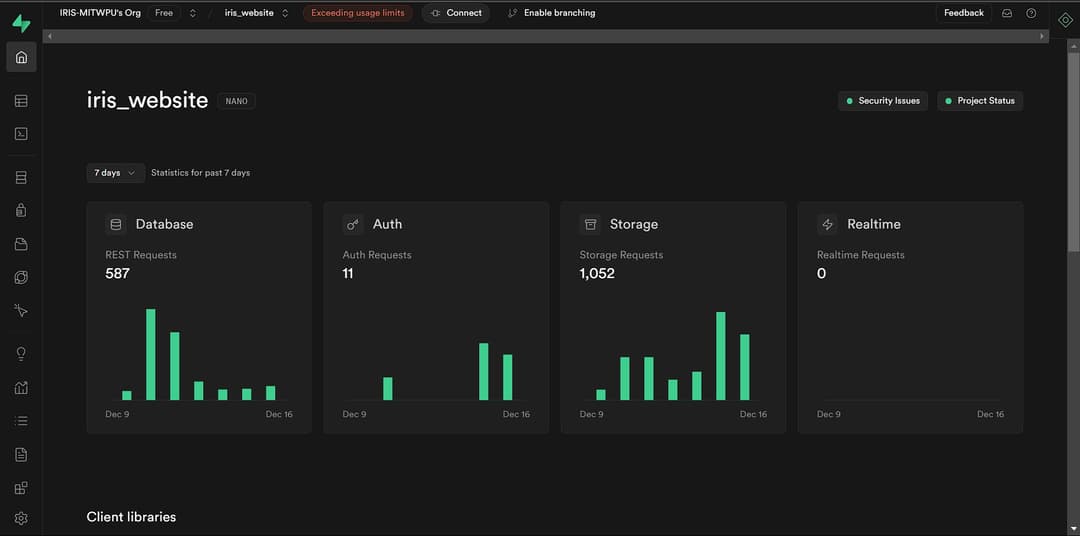This screenshot has height=536, width=1080.
Task: Click the tallest bar in Storage chart
Action: (x=720, y=356)
